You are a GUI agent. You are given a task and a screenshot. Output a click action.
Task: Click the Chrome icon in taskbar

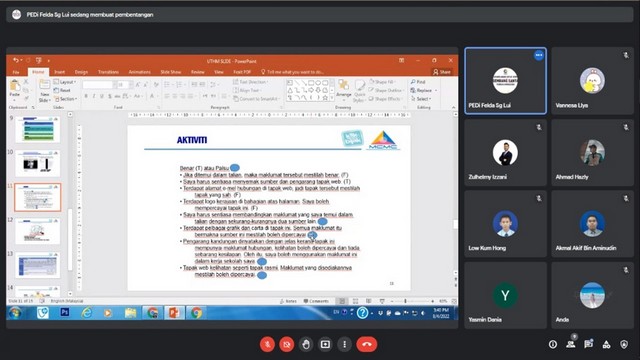point(196,313)
